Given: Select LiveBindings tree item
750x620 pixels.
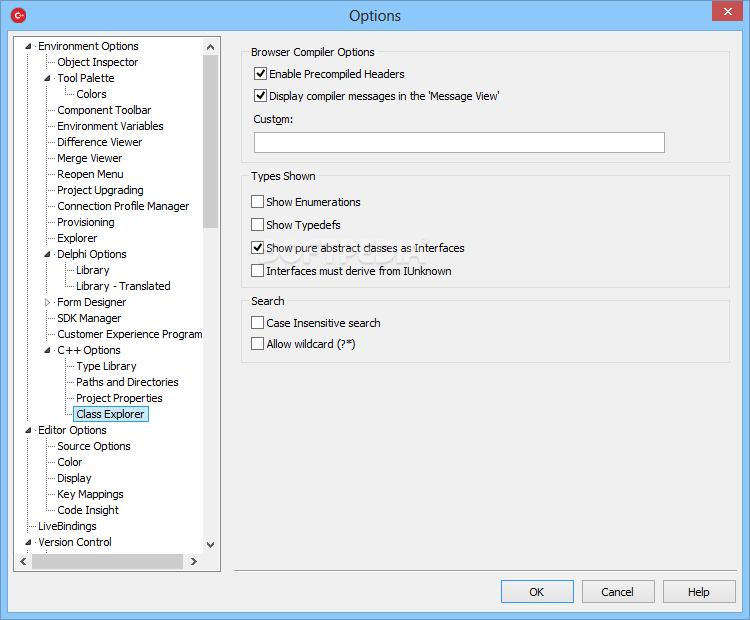Looking at the screenshot, I should (67, 526).
